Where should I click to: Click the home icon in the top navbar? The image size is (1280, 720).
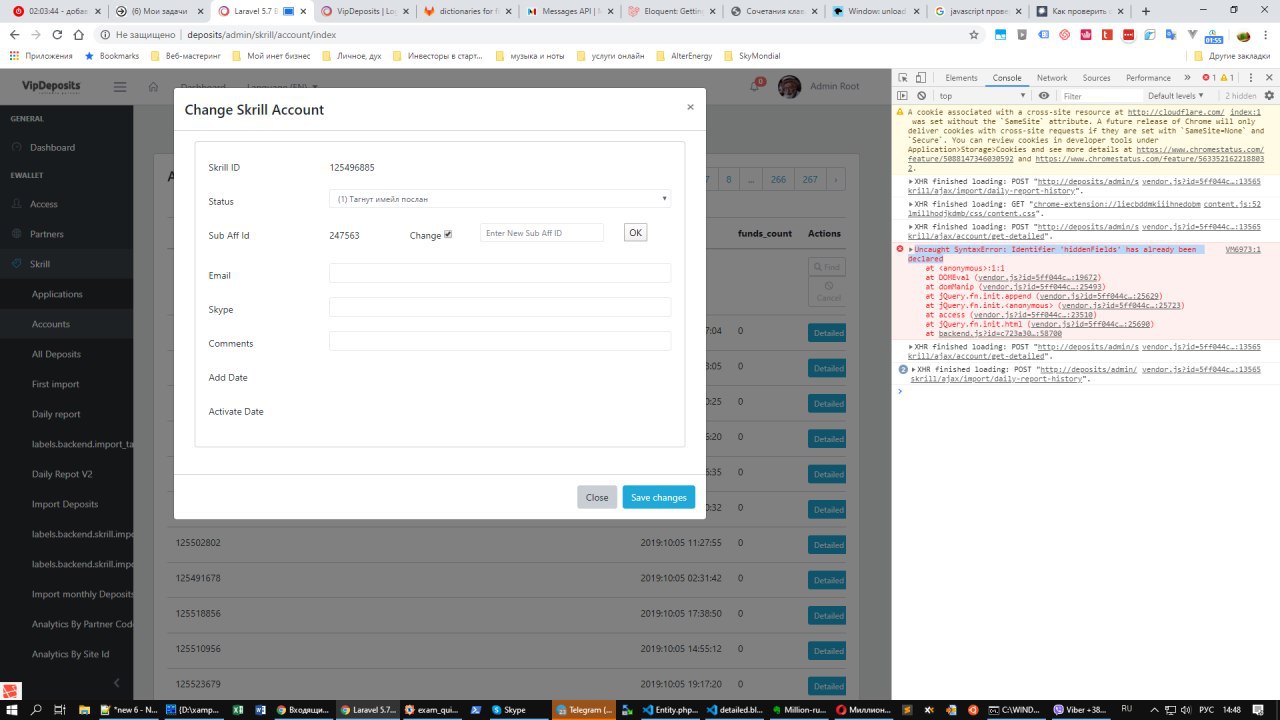pos(153,87)
